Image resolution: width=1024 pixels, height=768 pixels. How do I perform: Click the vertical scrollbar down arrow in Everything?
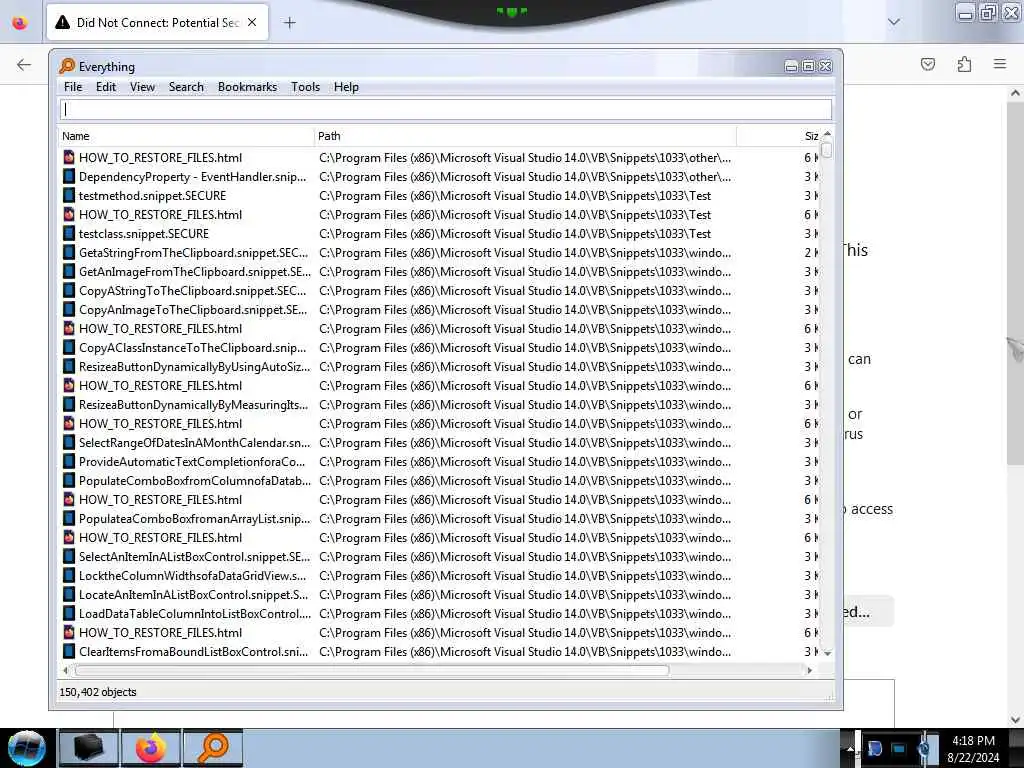coord(827,652)
